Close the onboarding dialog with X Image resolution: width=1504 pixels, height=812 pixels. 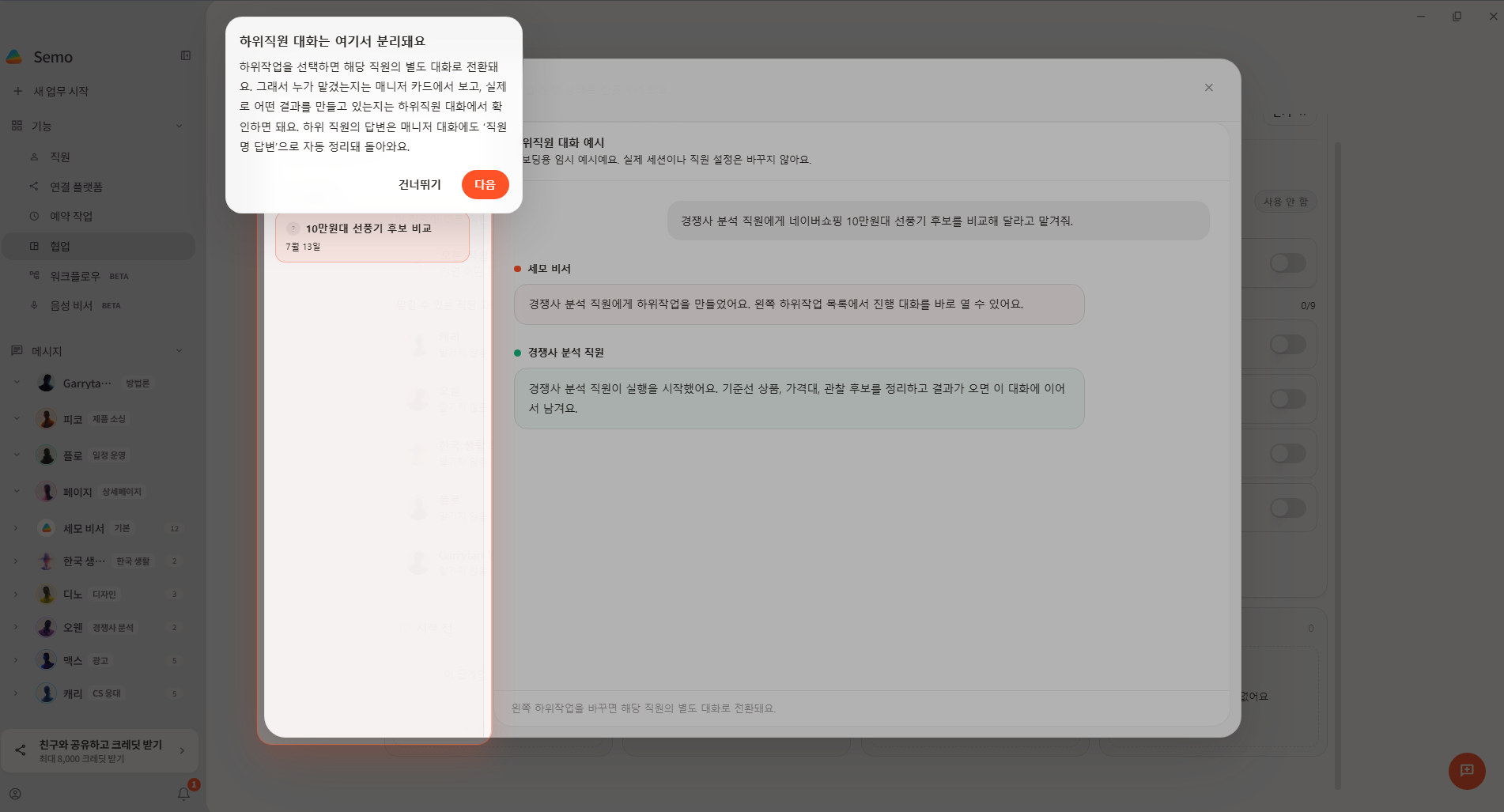pos(1208,88)
